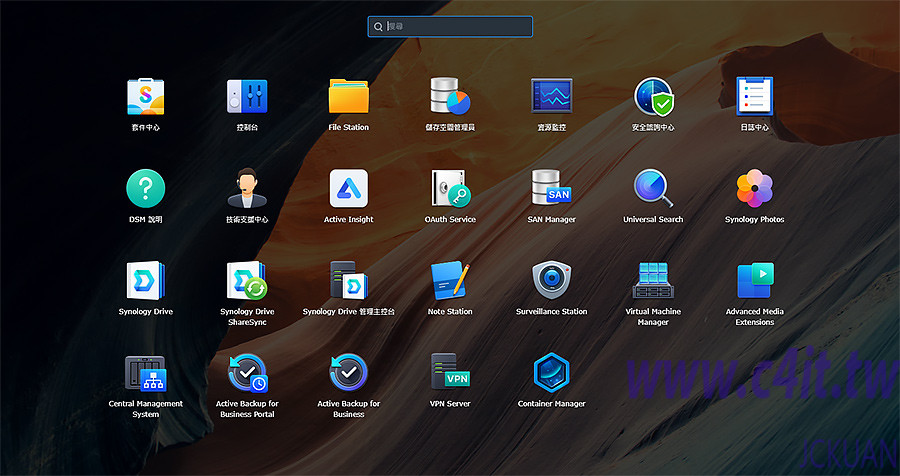Launch Note Station
Image resolution: width=900 pixels, height=476 pixels.
coord(450,281)
